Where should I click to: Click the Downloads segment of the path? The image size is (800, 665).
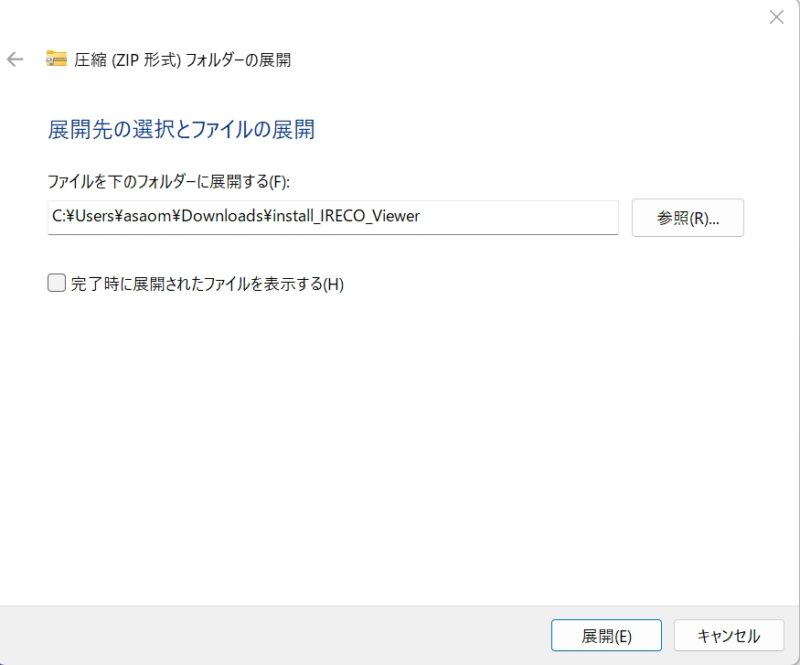pyautogui.click(x=232, y=217)
